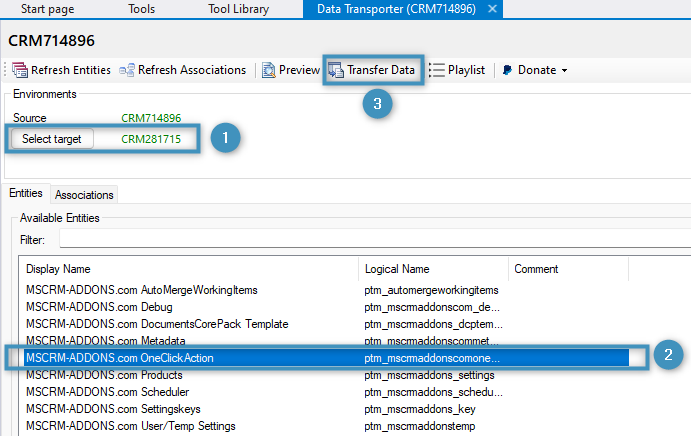Sort by Display Name column header
The image size is (691, 436).
(x=58, y=269)
